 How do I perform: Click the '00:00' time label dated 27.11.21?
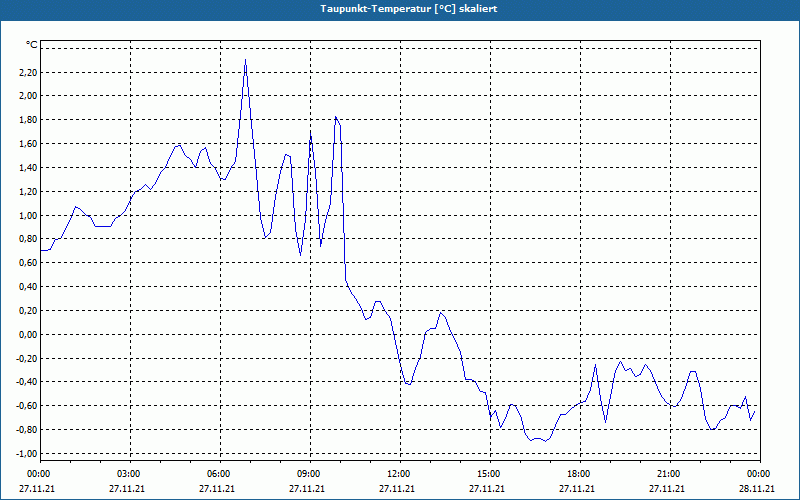[x=40, y=474]
